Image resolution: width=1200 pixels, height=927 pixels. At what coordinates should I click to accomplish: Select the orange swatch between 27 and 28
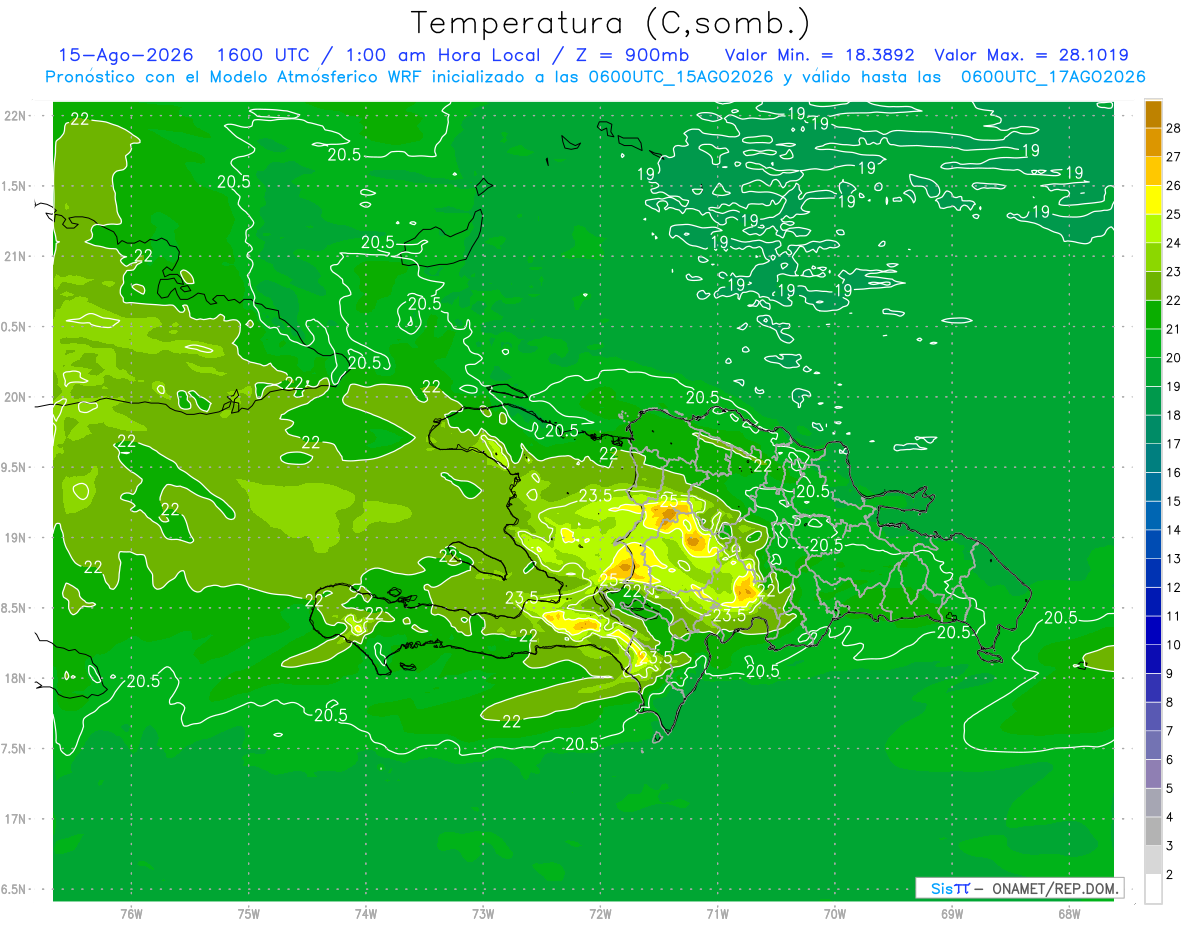click(x=1153, y=142)
